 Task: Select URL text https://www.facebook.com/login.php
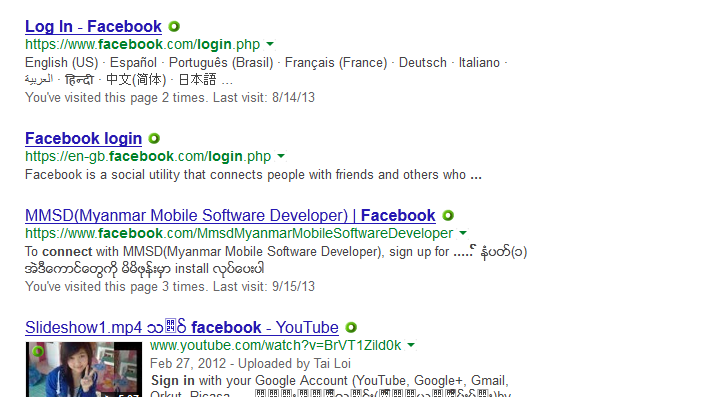point(142,44)
